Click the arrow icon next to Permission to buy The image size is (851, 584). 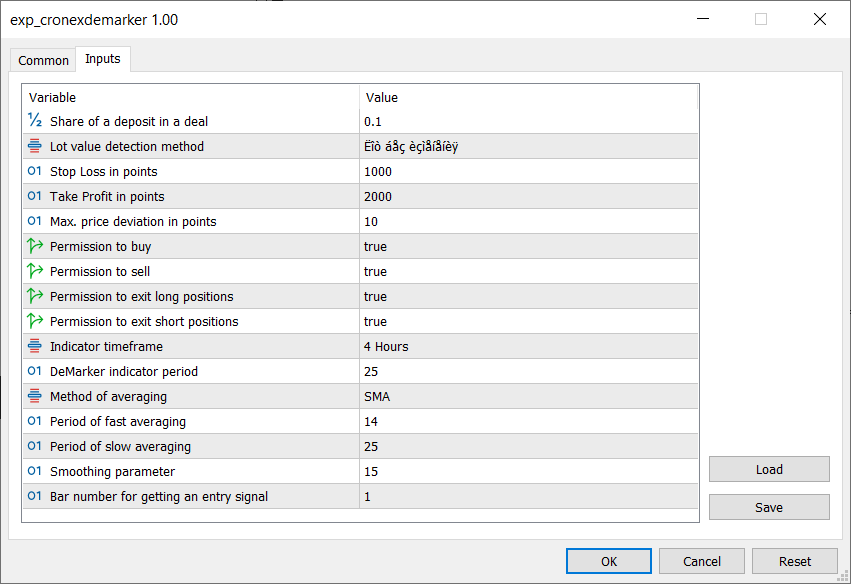point(35,246)
